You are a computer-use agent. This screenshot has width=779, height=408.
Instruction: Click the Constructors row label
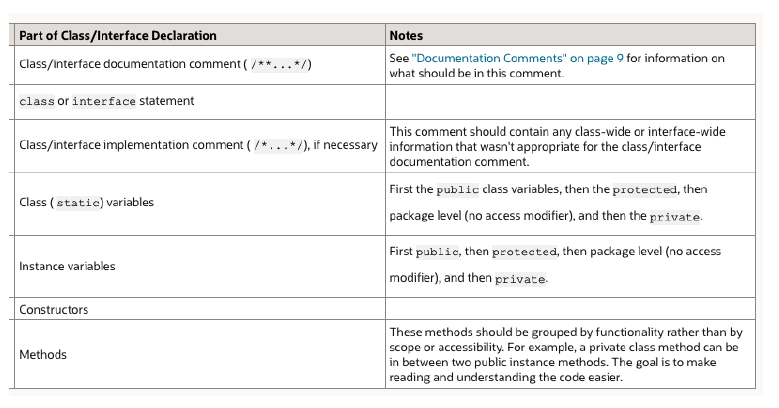click(x=54, y=310)
